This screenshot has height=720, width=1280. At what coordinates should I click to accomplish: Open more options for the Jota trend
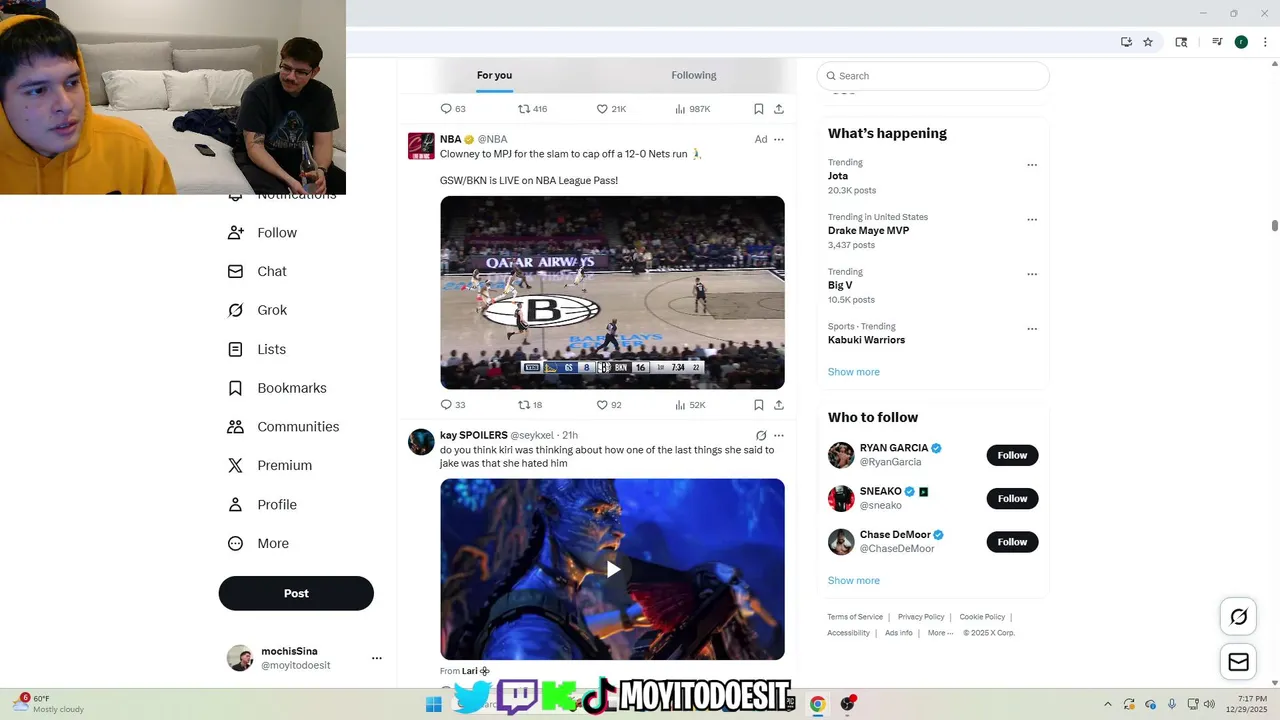tap(1032, 165)
